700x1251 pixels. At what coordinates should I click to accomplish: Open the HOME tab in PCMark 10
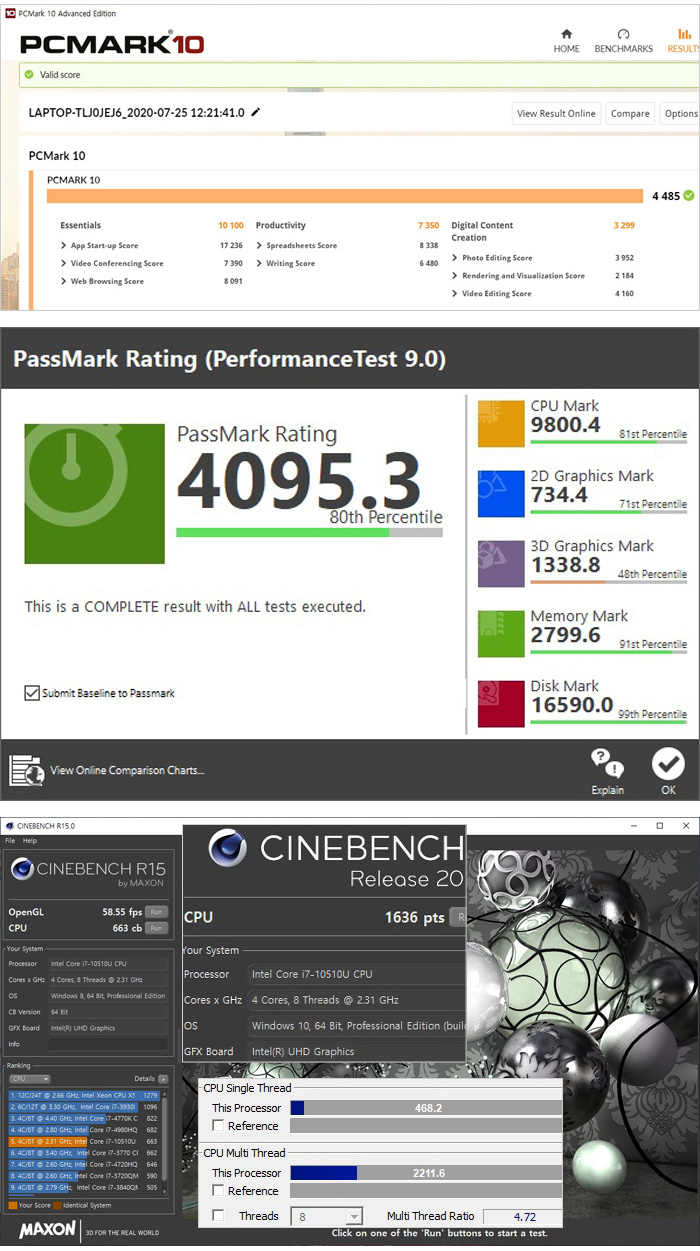(x=566, y=41)
